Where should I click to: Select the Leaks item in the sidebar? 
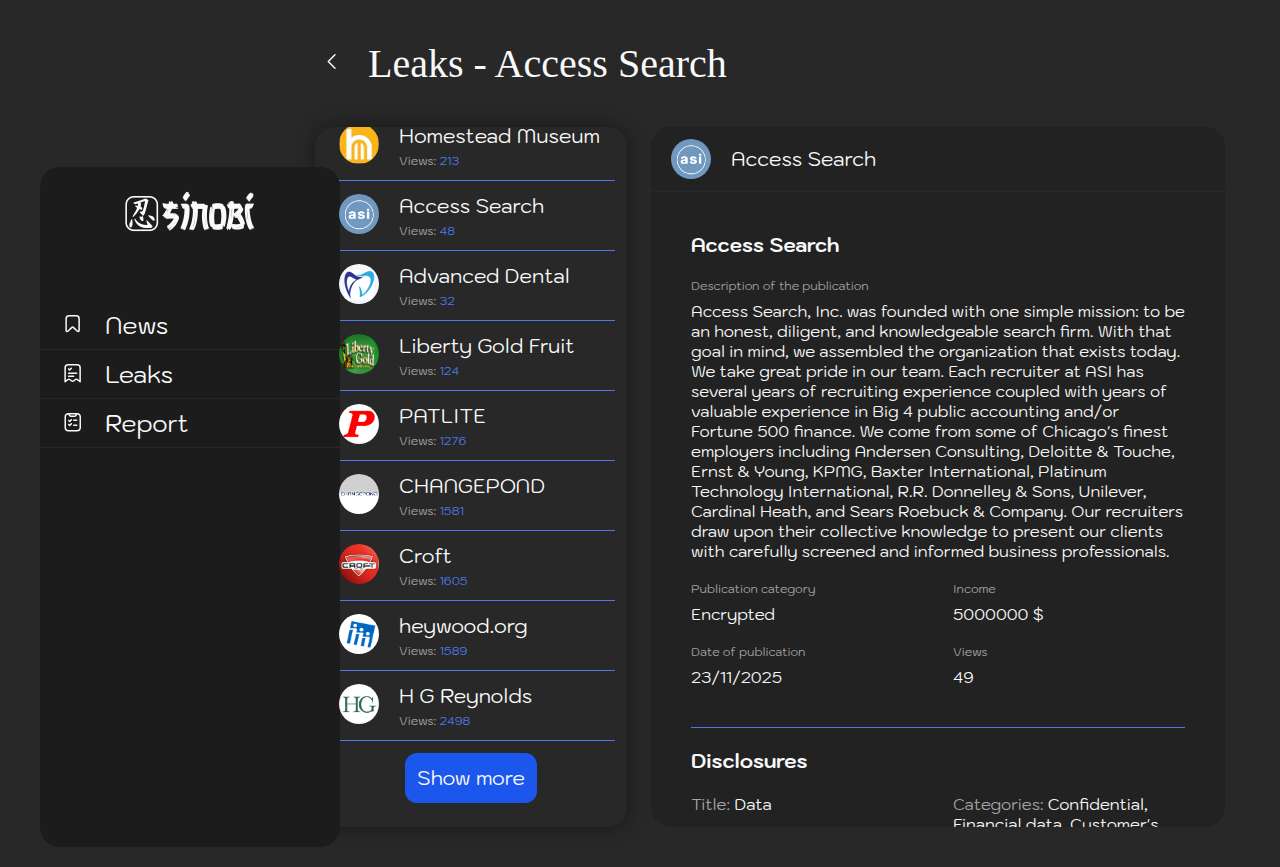[x=139, y=375]
